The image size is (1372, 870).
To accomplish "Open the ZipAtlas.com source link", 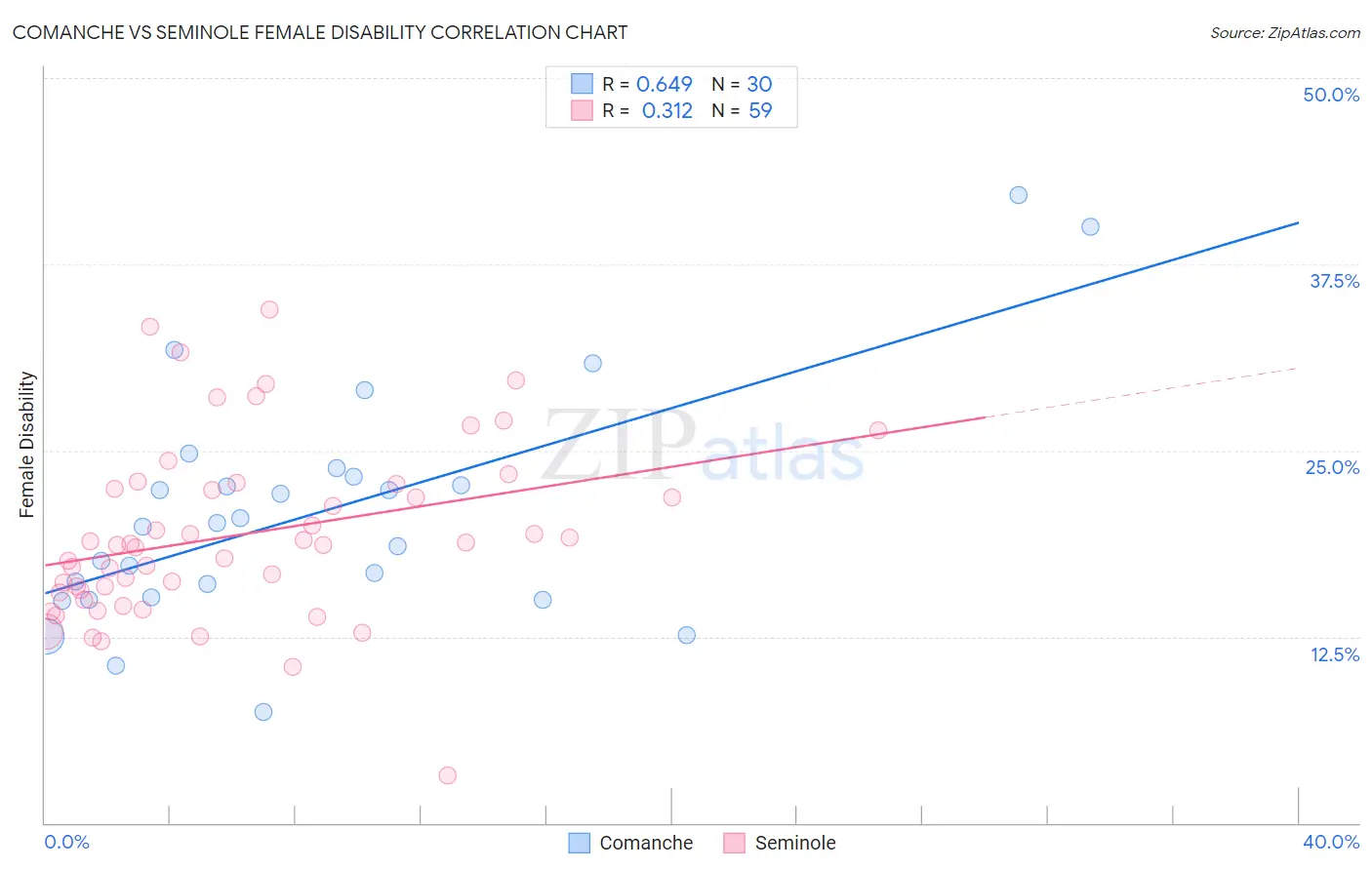I will pyautogui.click(x=1285, y=32).
